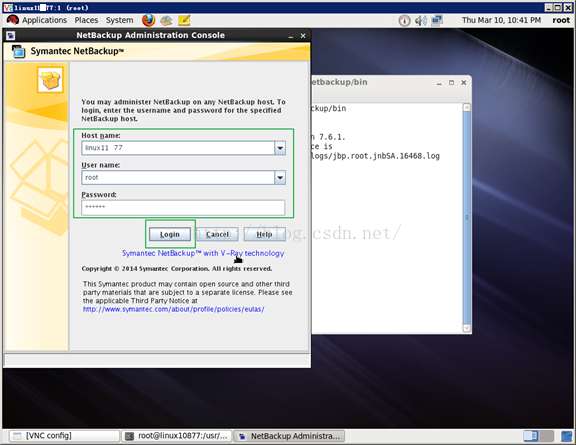Image resolution: width=576 pixels, height=445 pixels.
Task: Expand the Host name dropdown arrow
Action: [280, 148]
